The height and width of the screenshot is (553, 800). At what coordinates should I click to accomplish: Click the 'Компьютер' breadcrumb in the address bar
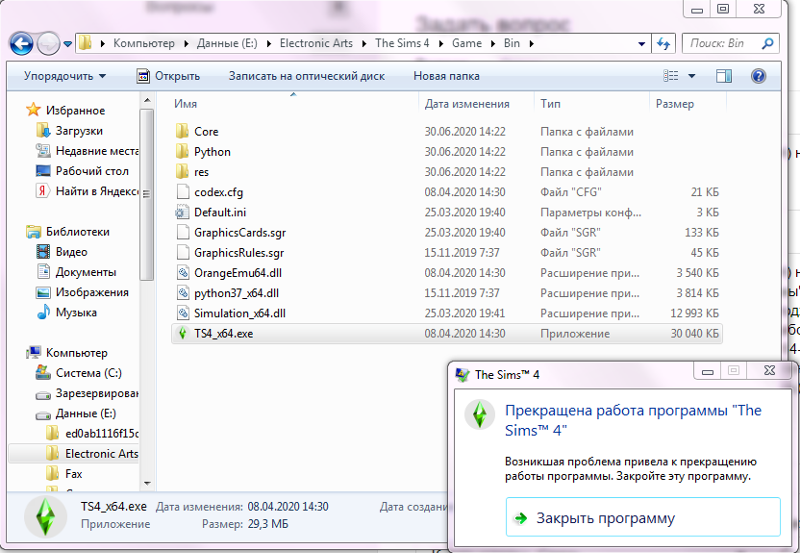coord(144,43)
